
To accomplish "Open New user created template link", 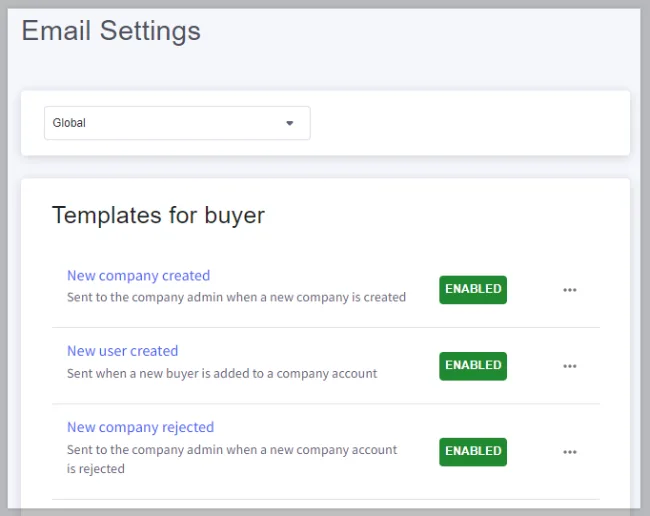I will [x=123, y=351].
